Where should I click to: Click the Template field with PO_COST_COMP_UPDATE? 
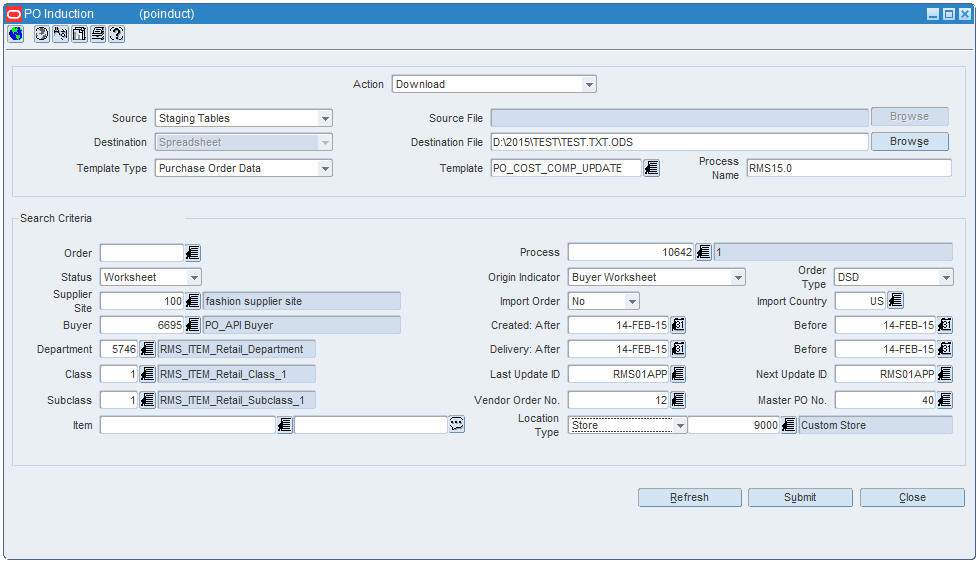click(566, 168)
